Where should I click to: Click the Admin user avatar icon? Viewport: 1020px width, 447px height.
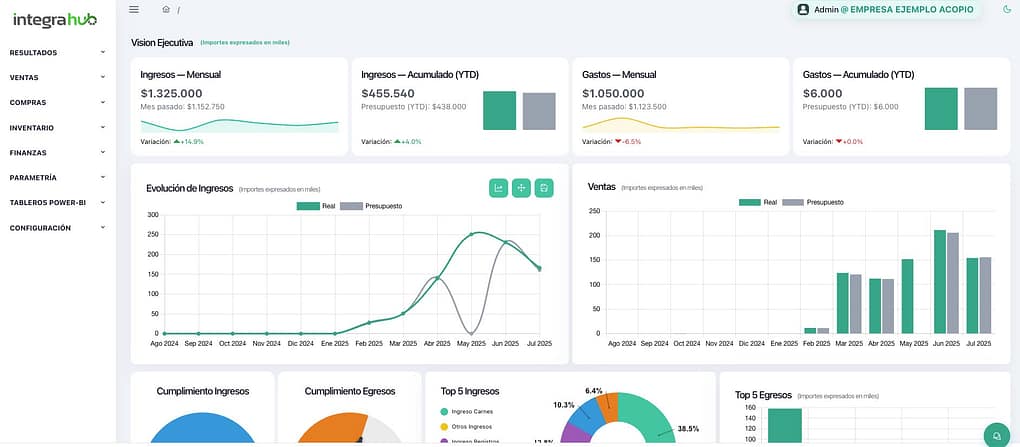[803, 10]
